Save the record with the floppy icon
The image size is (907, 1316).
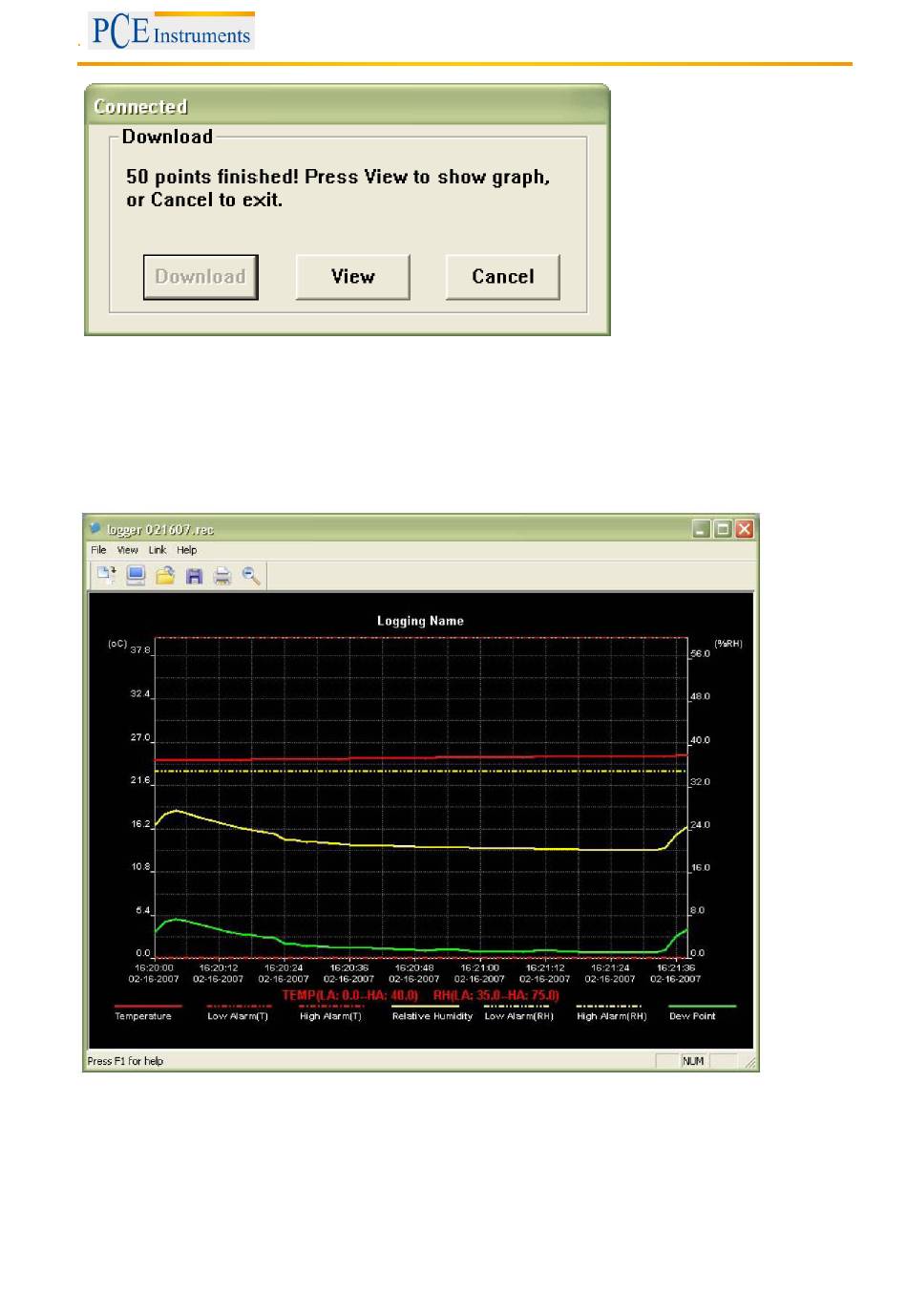tap(194, 576)
